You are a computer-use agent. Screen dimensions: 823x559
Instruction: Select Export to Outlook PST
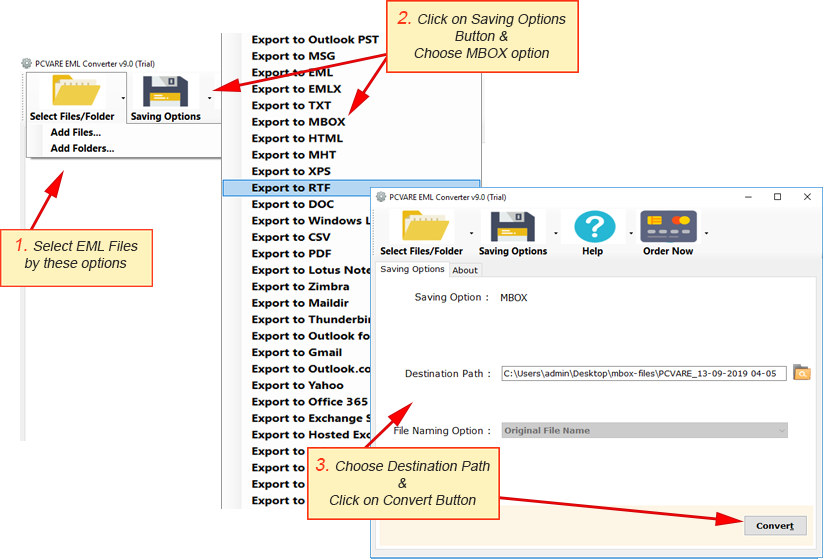pyautogui.click(x=315, y=40)
